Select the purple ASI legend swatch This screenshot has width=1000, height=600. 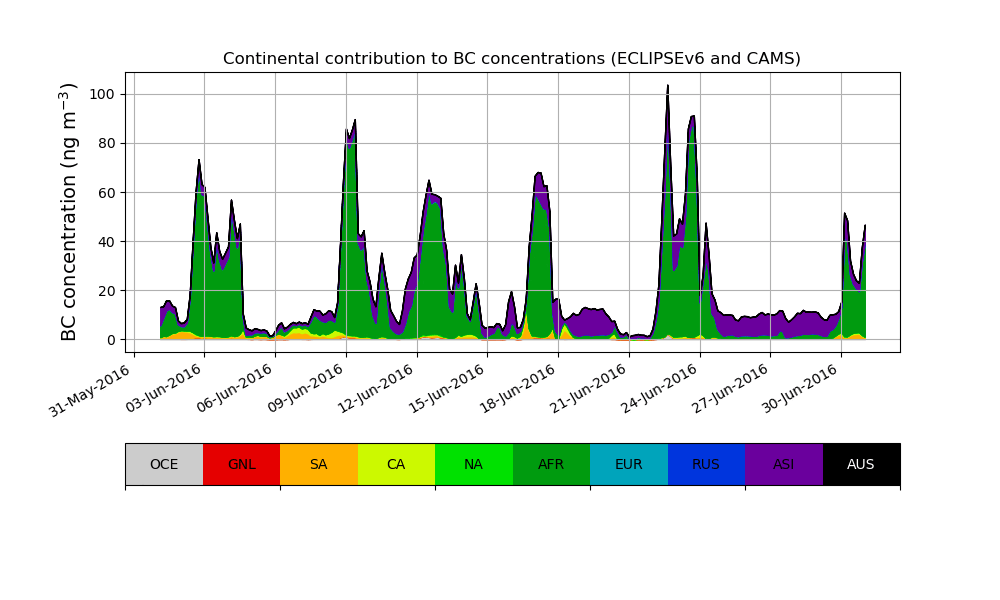tap(783, 464)
